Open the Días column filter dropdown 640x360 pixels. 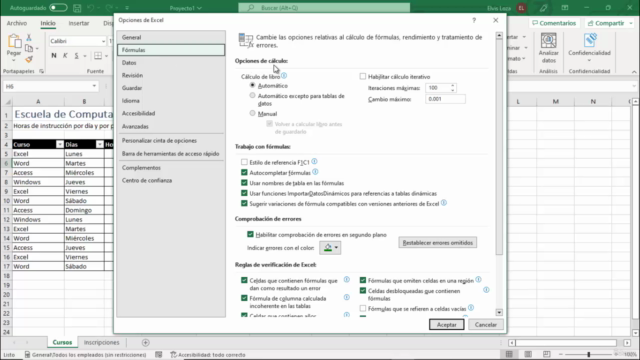pos(99,144)
